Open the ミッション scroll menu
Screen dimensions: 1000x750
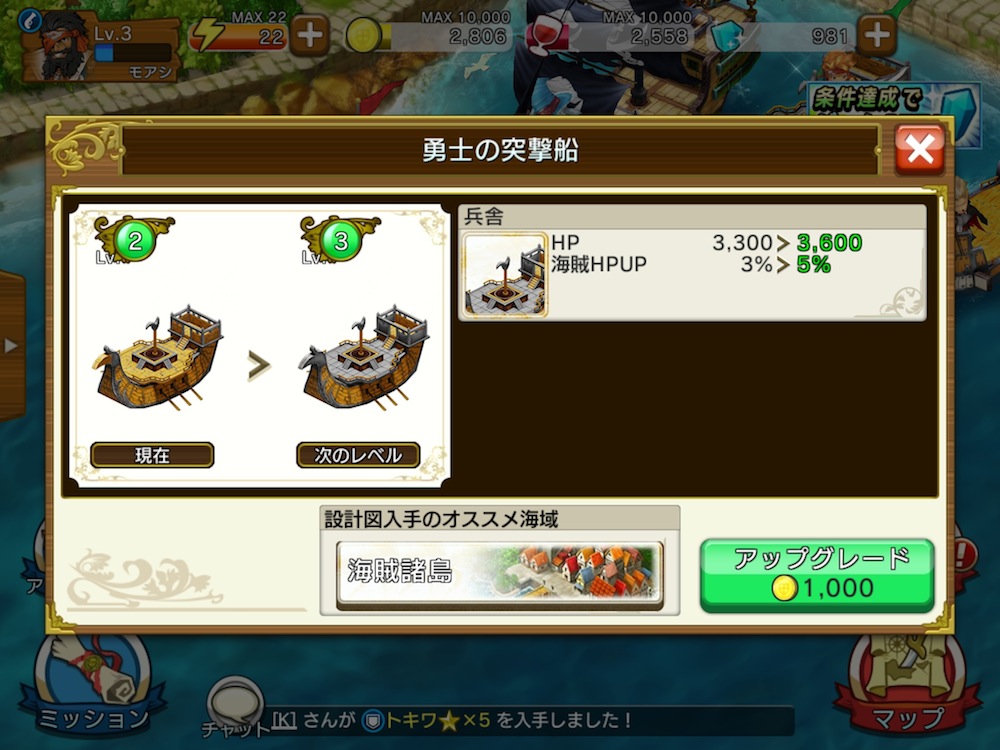tap(93, 688)
